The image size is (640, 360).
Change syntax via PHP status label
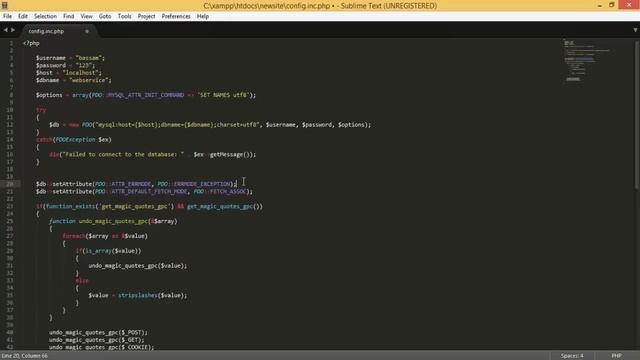click(x=616, y=356)
